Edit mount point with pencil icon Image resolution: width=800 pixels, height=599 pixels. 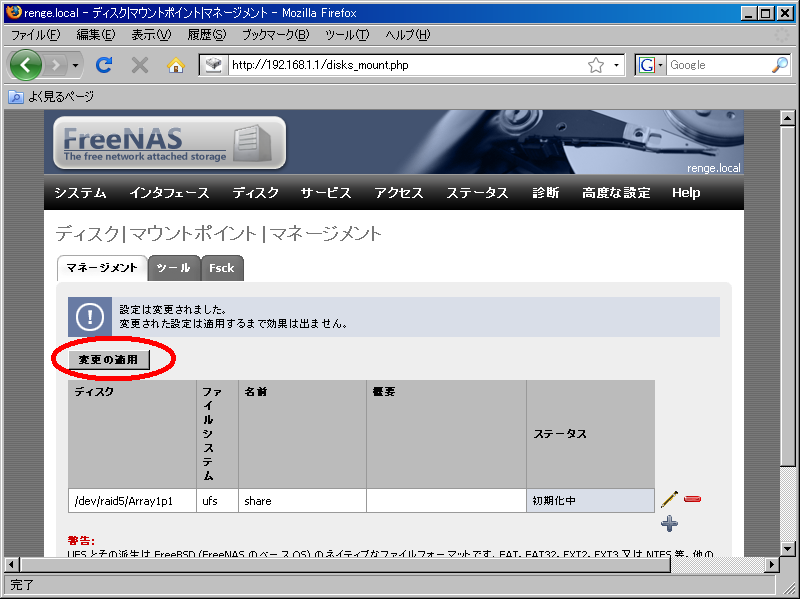pos(669,499)
